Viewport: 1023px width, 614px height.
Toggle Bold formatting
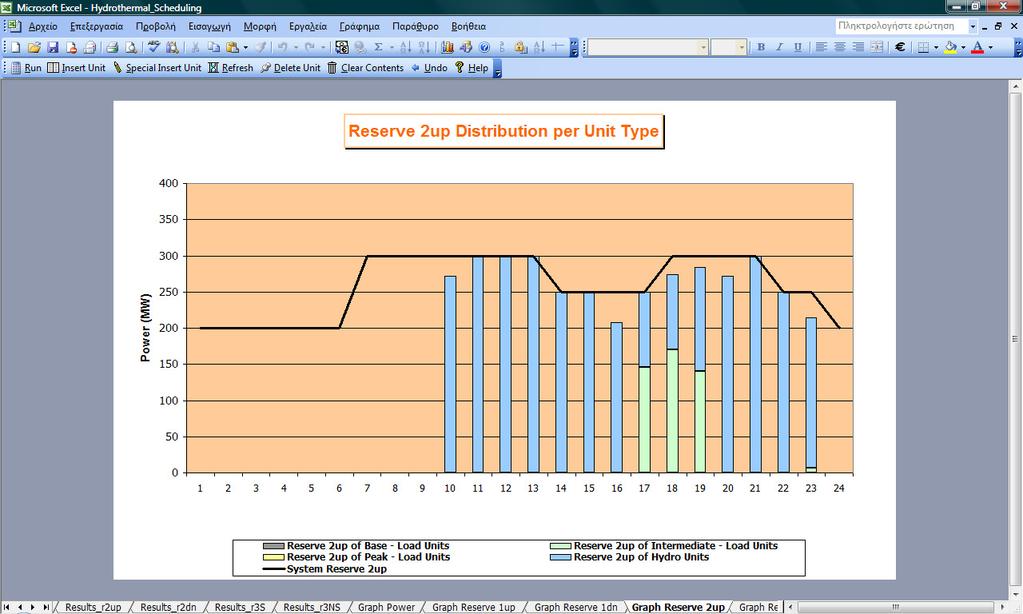point(761,47)
